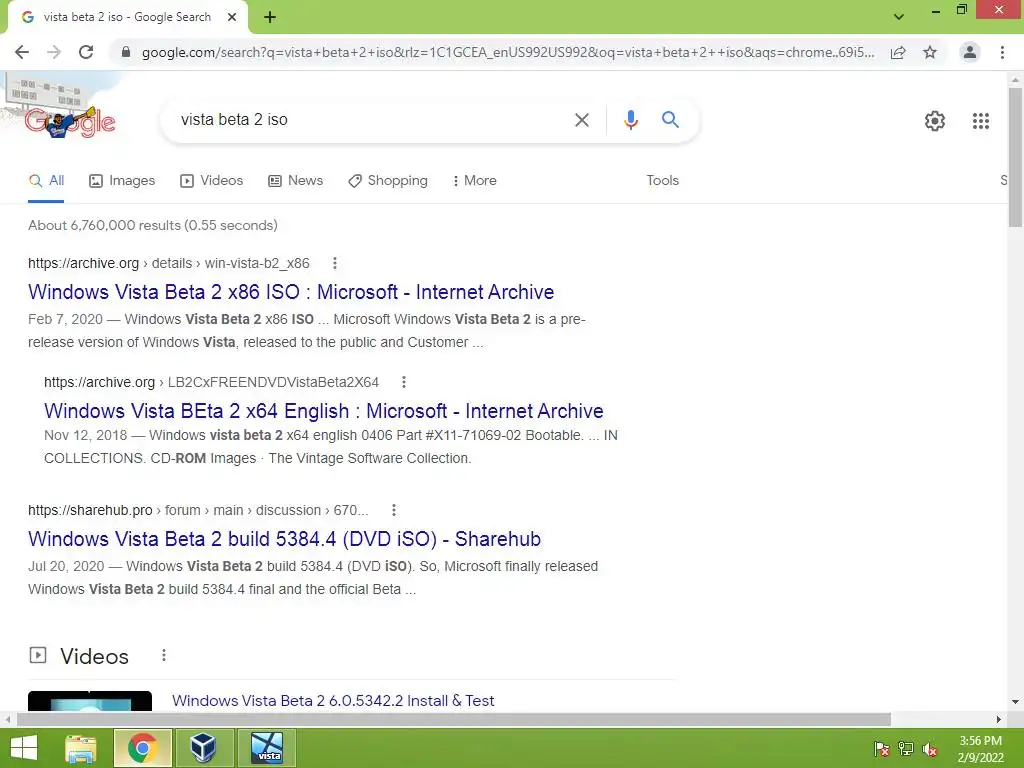1024x768 pixels.
Task: Open options for the Videos section
Action: click(x=163, y=655)
